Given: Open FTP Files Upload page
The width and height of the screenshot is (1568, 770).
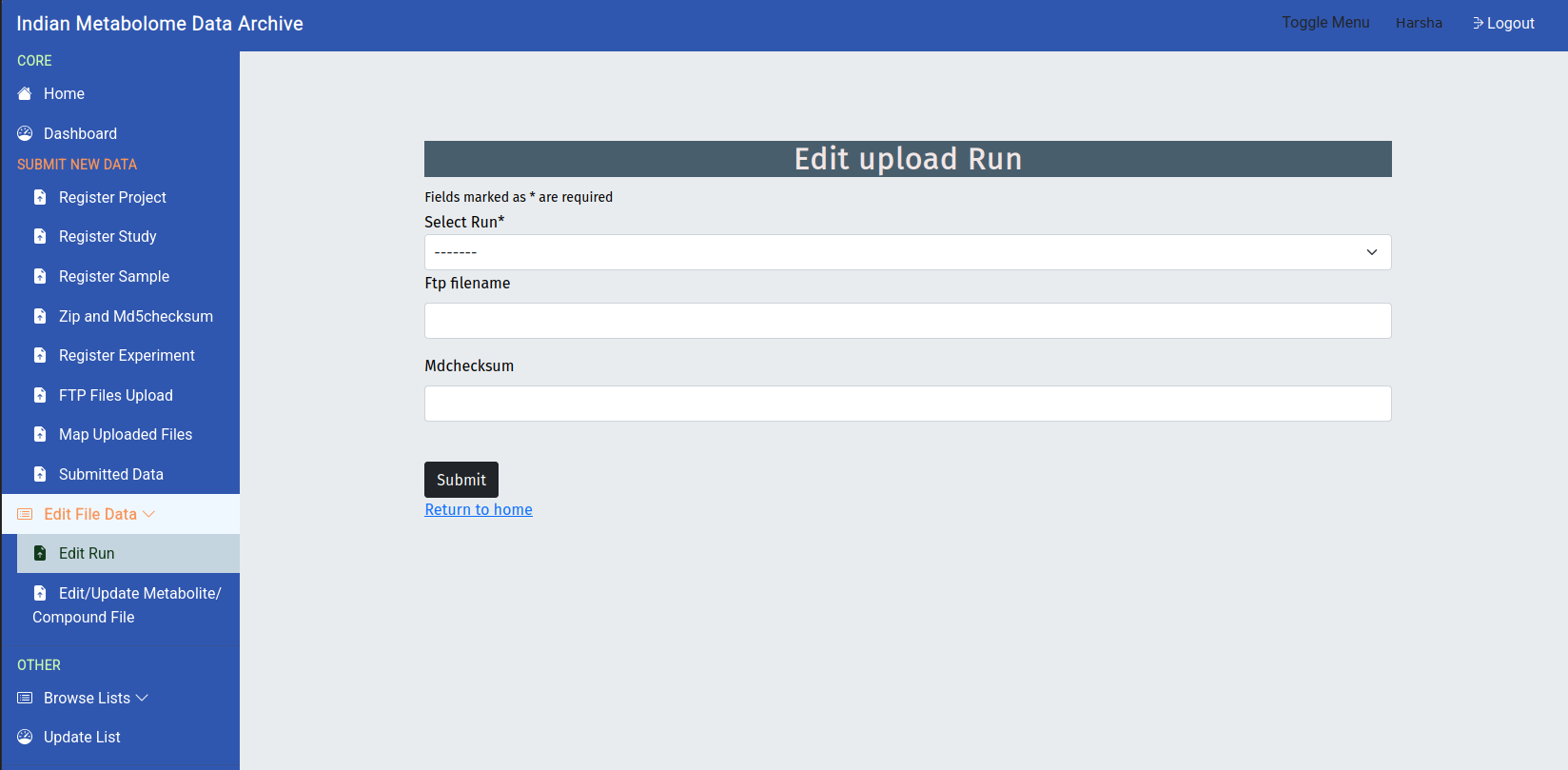Looking at the screenshot, I should coord(116,395).
